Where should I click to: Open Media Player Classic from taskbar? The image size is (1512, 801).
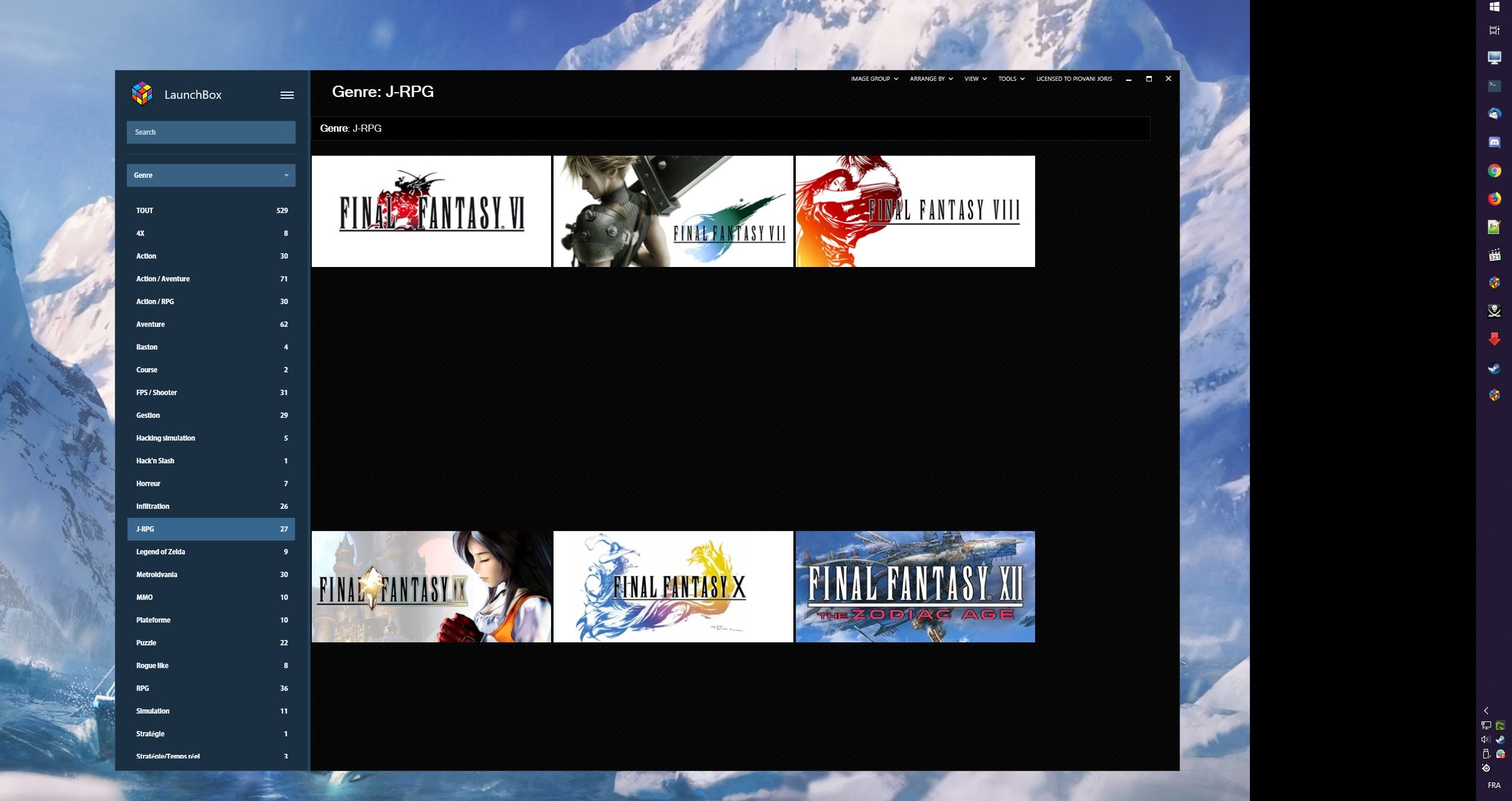pos(1494,255)
